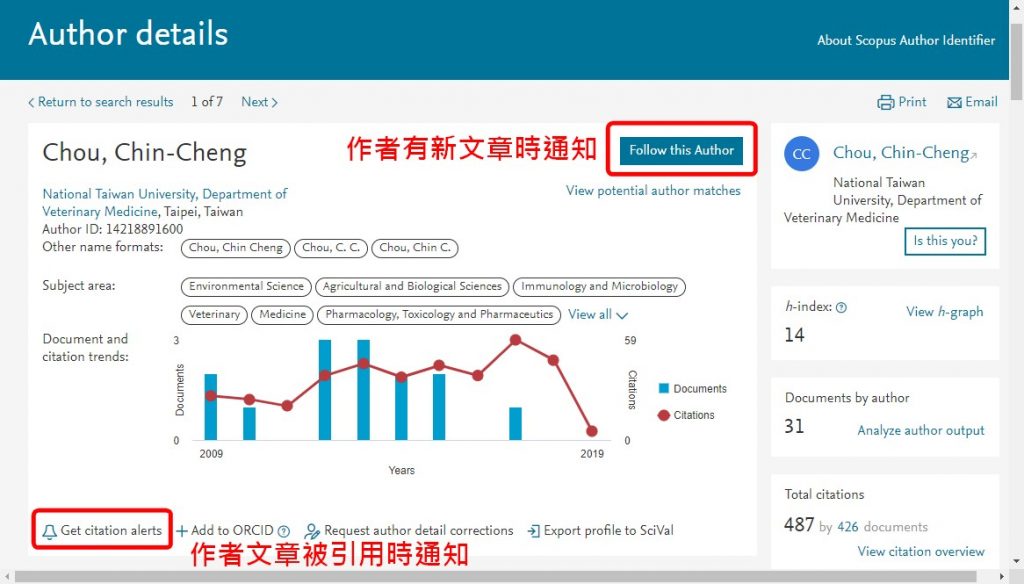Go to the Next author result
Image resolution: width=1024 pixels, height=584 pixels.
pos(259,102)
